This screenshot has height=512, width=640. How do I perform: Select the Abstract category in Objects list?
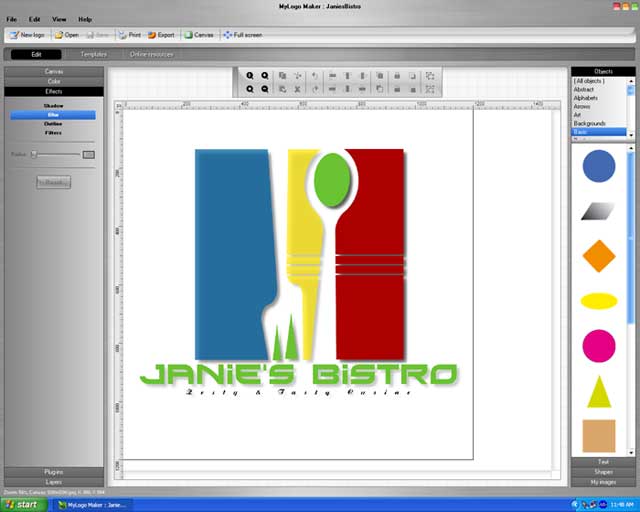(x=583, y=90)
